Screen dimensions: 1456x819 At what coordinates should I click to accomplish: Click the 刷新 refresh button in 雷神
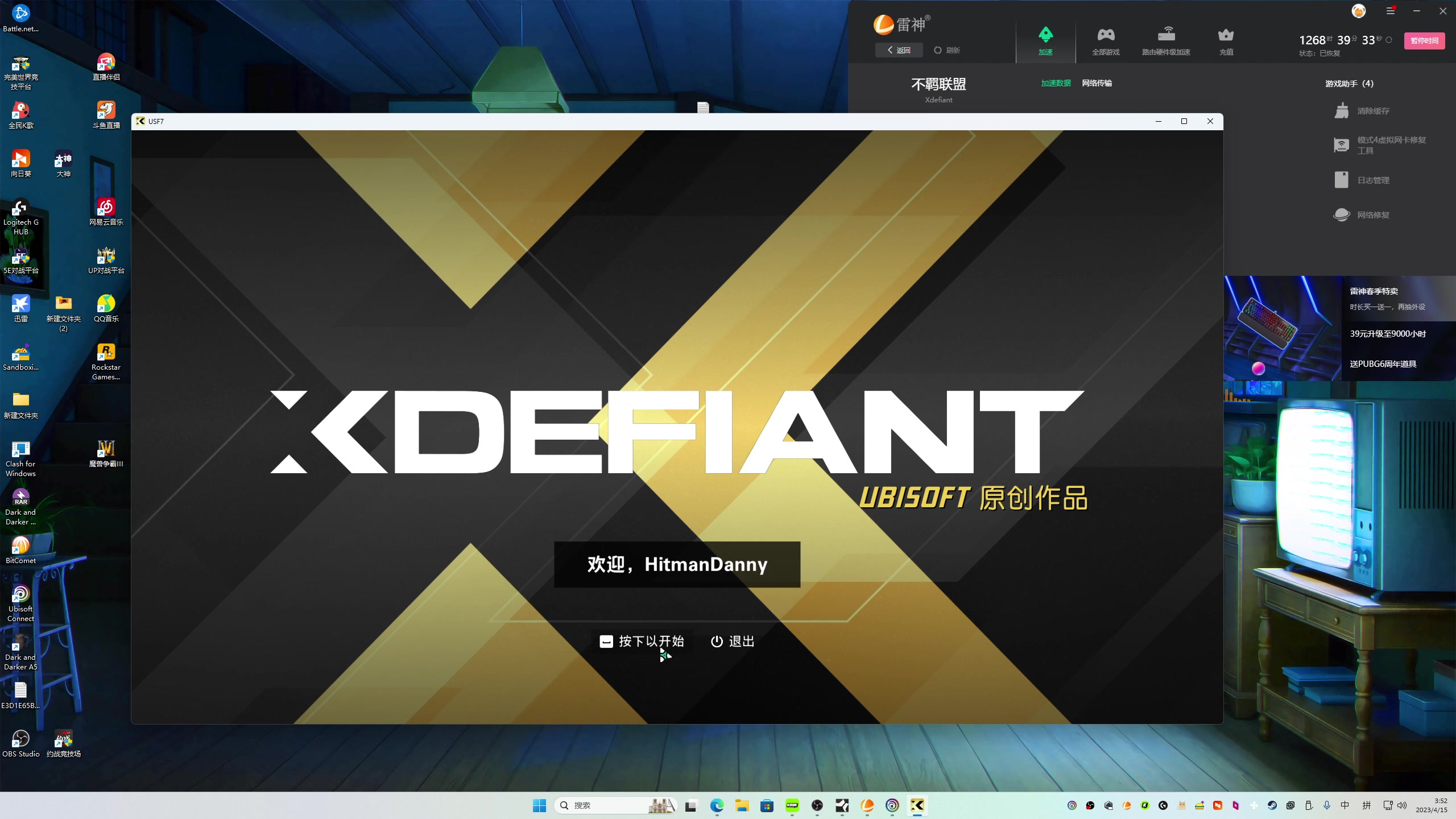pyautogui.click(x=947, y=50)
